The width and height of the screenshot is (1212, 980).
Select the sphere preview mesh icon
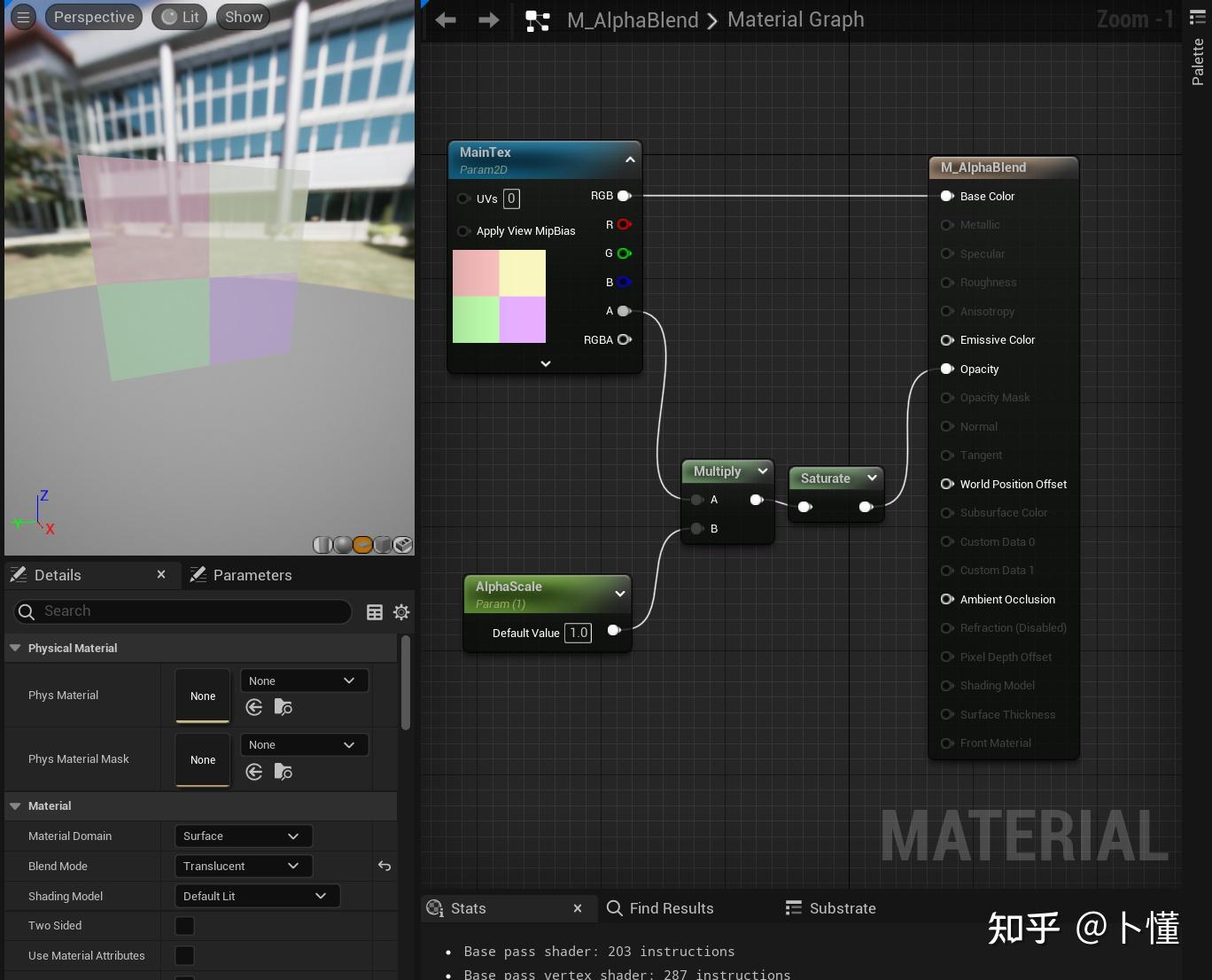click(343, 545)
